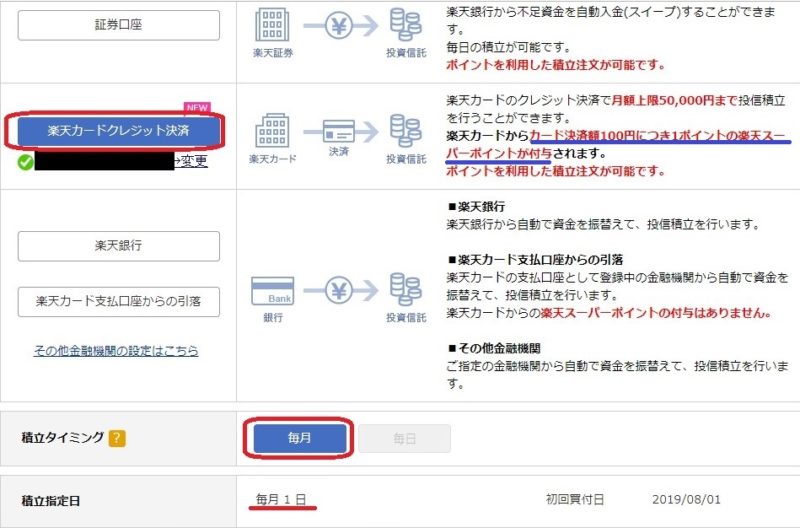Click the NEW badge on credit card button

197,108
